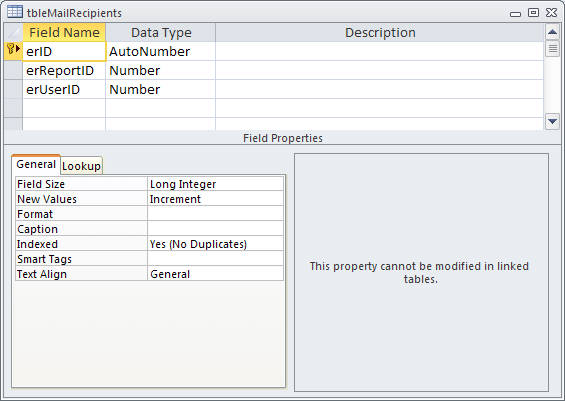
Task: Select the erUserID field name cell
Action: (x=64, y=89)
